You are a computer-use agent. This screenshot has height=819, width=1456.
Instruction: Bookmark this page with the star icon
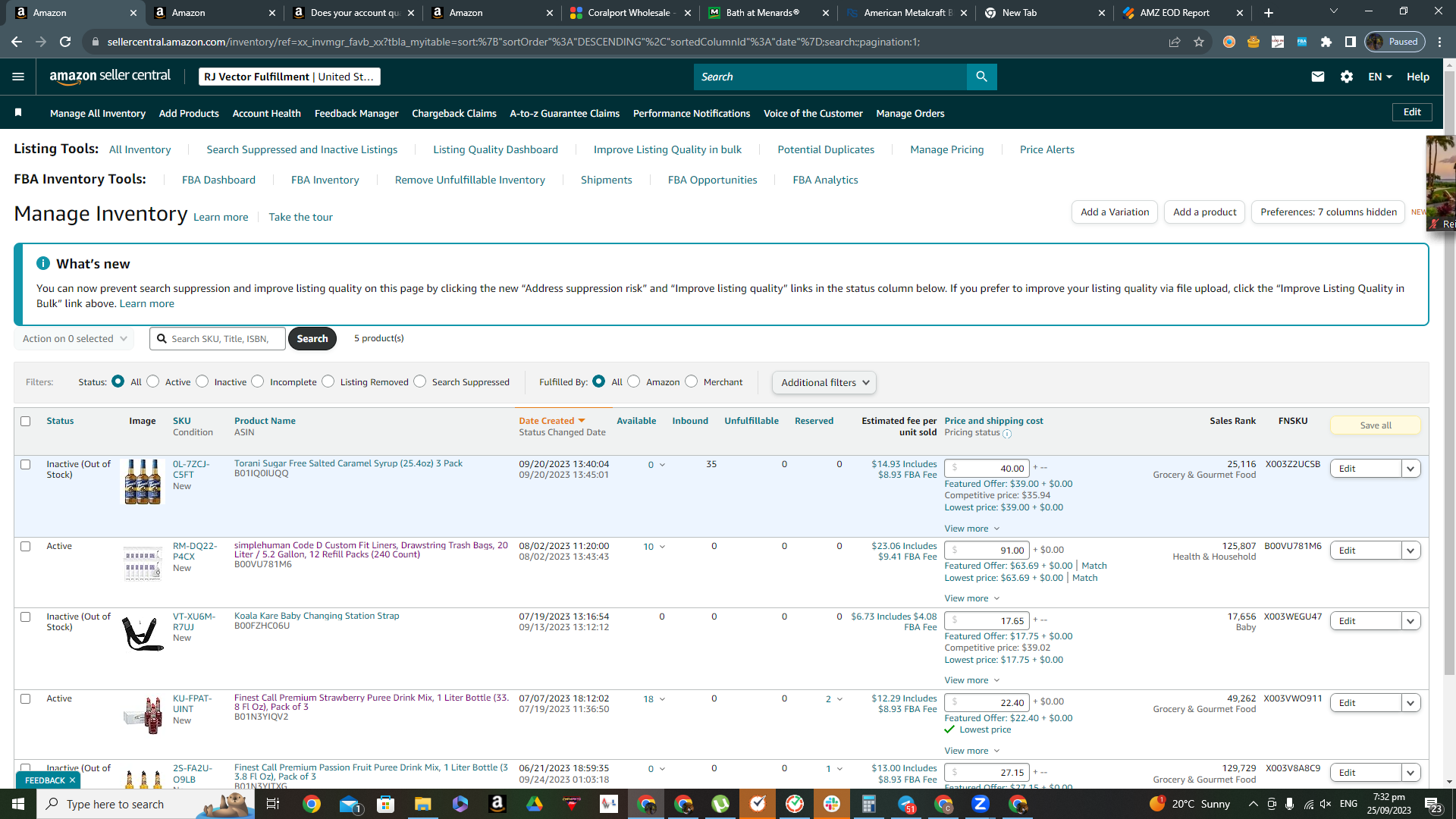(1199, 42)
